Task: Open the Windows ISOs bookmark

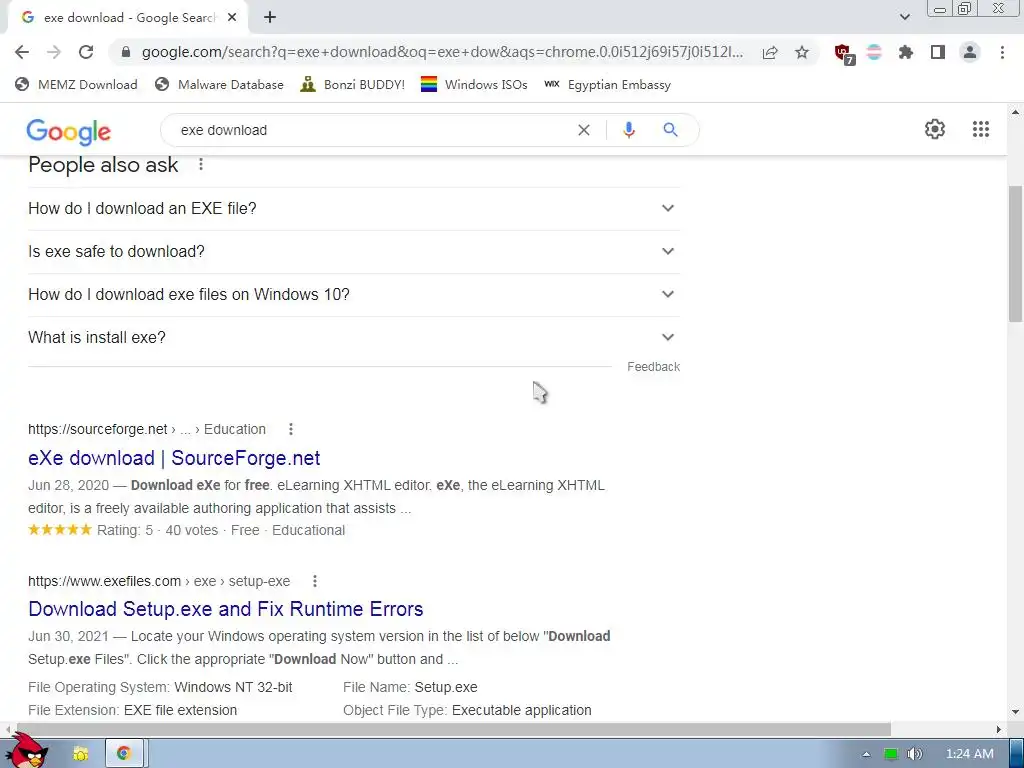Action: point(474,84)
